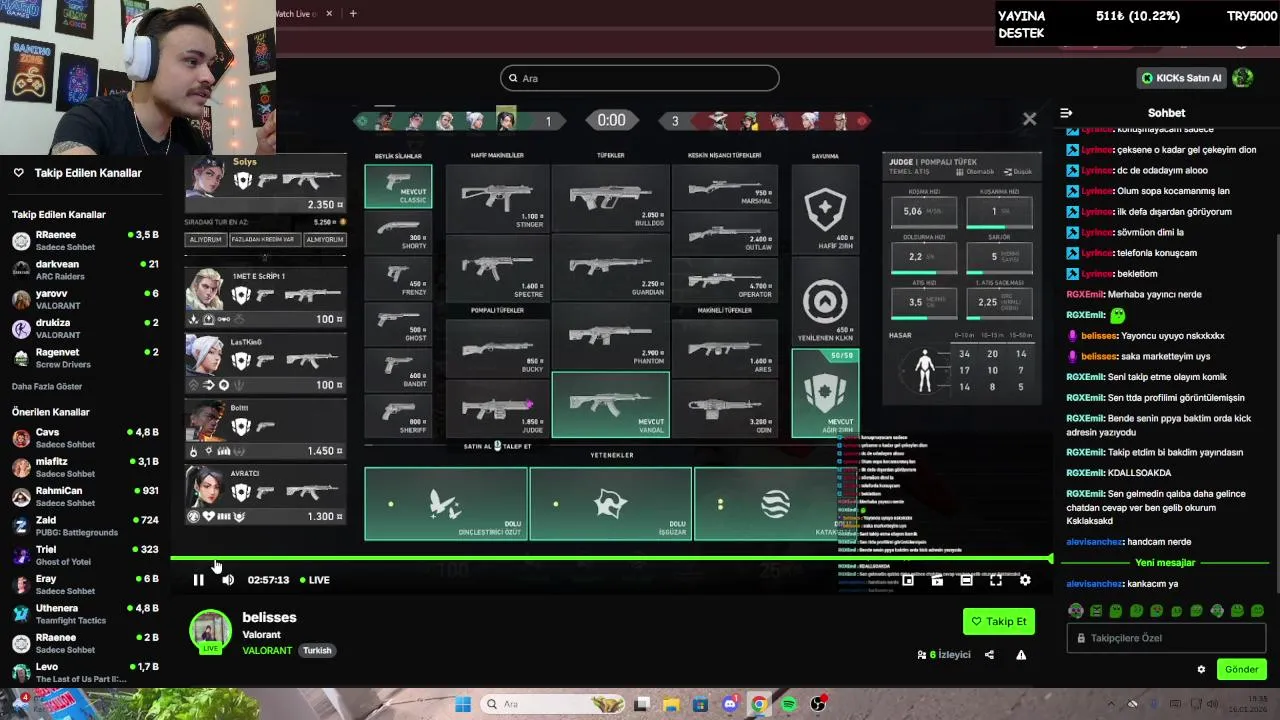Open yarovv VALORANT channel
This screenshot has width=1280, height=720.
85,299
